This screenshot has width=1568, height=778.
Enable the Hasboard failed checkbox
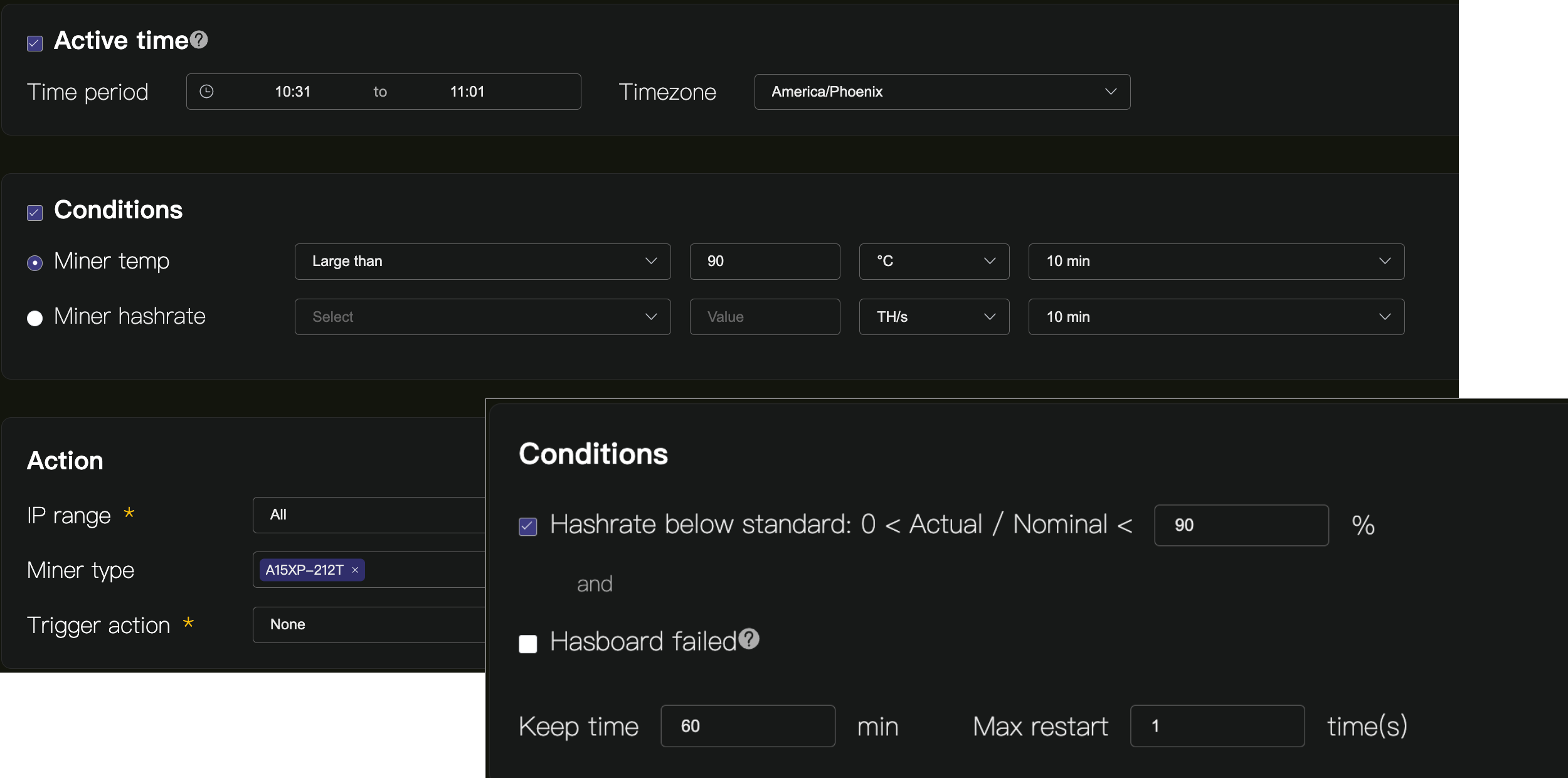(528, 644)
